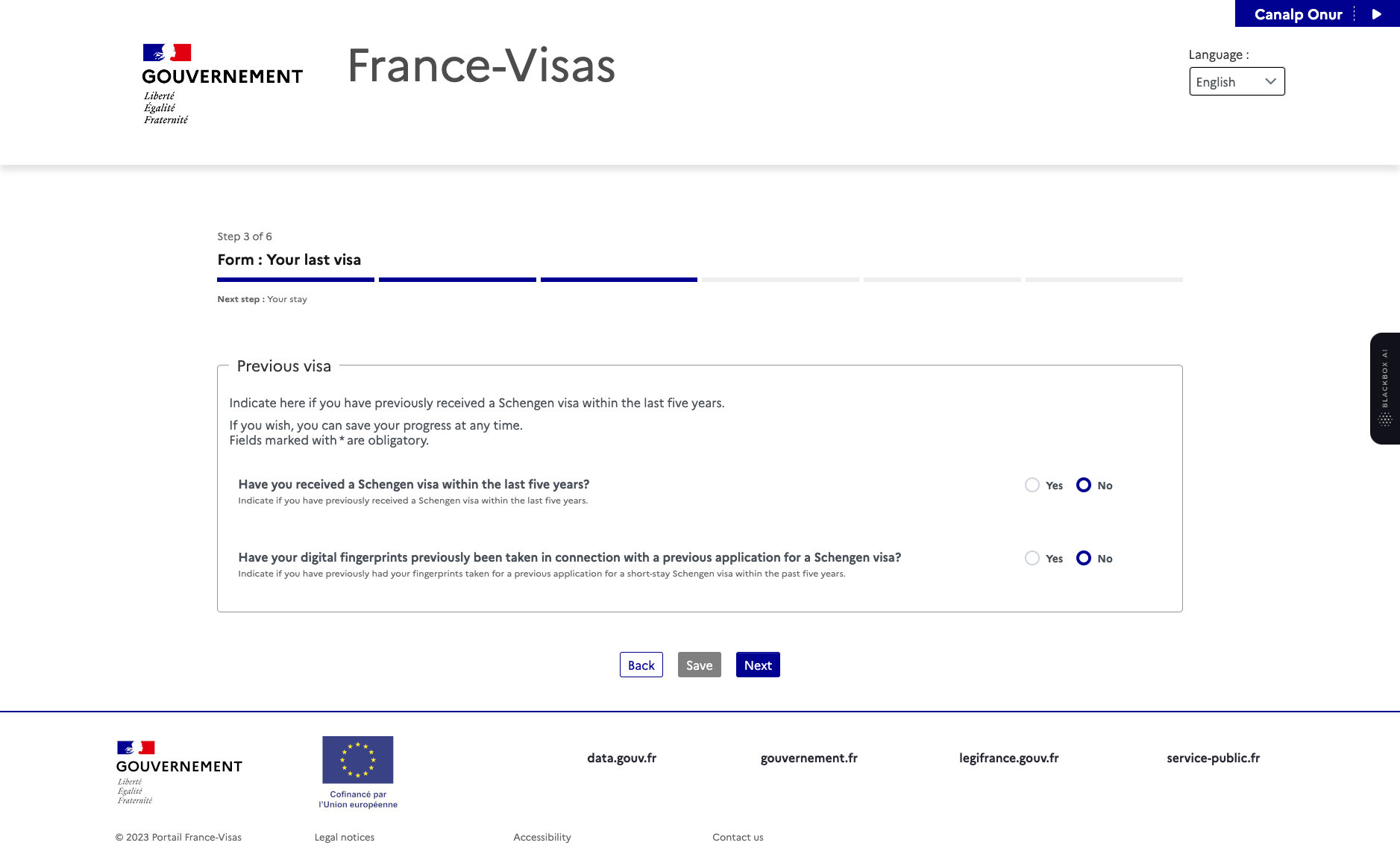Select No for Schengen visa received
This screenshot has width=1400, height=863.
[1084, 485]
